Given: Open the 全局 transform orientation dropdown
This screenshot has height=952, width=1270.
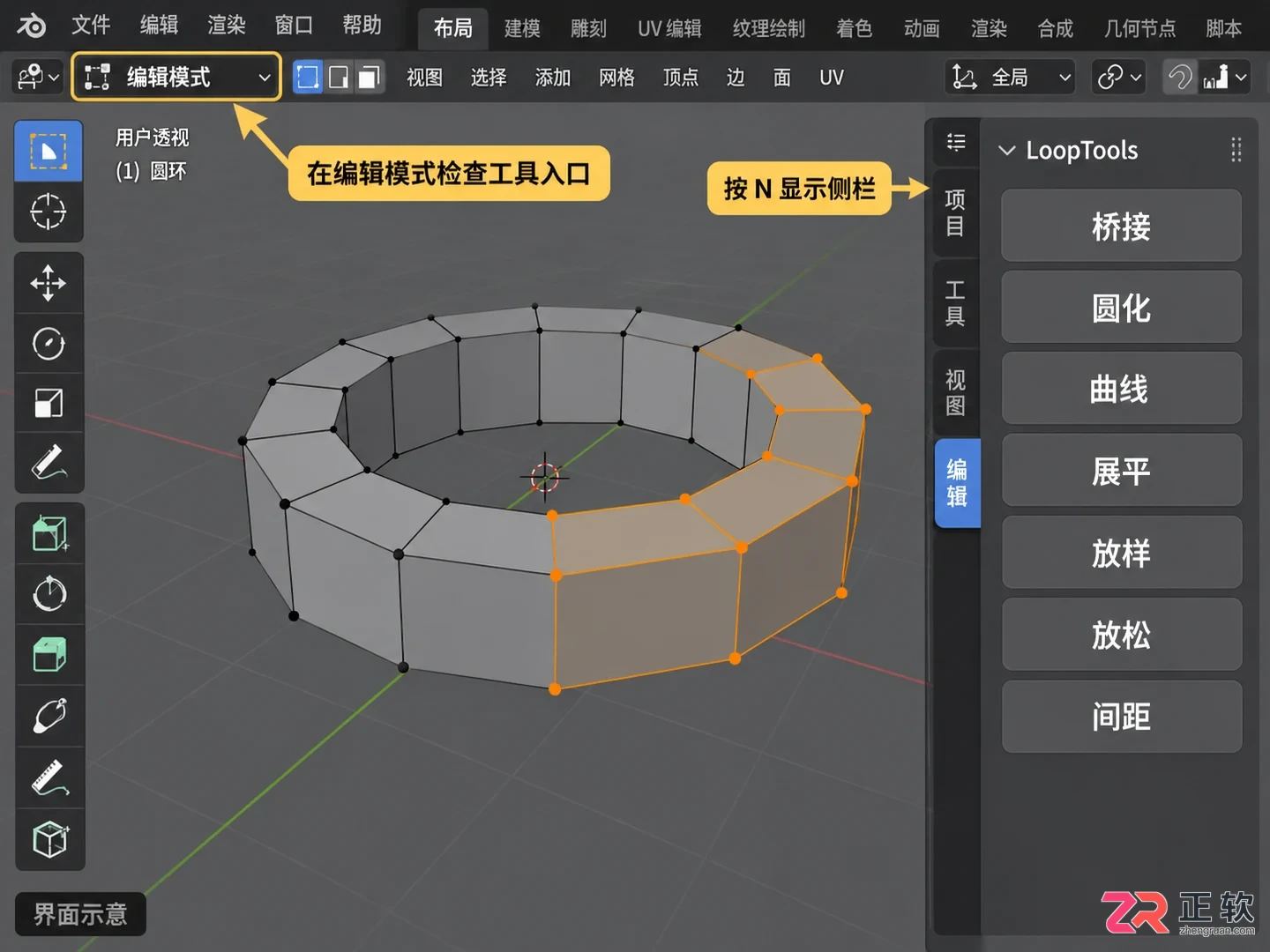Looking at the screenshot, I should coord(1010,78).
